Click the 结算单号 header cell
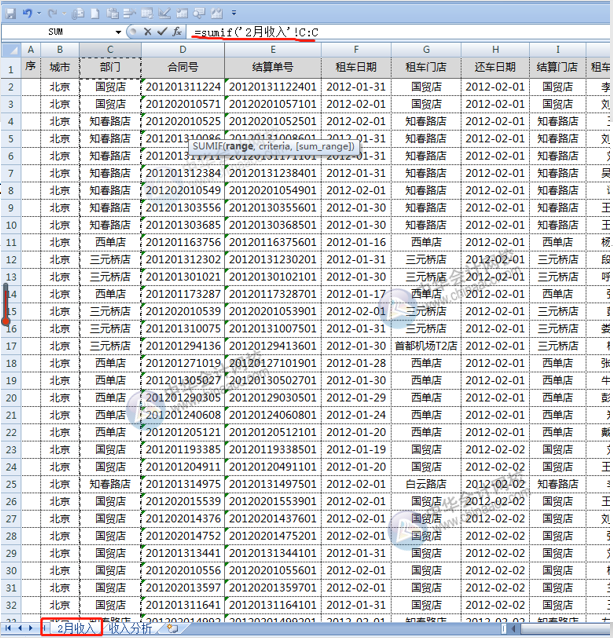Viewport: 613px width, 638px height. 273,67
